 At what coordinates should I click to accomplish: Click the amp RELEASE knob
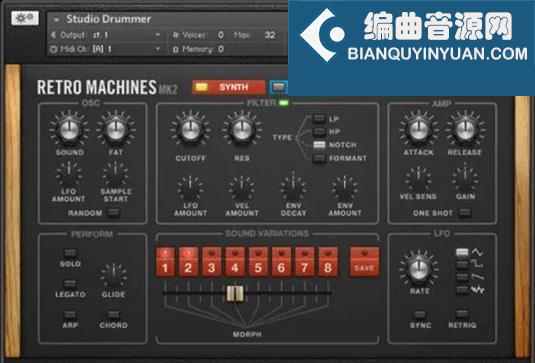465,130
